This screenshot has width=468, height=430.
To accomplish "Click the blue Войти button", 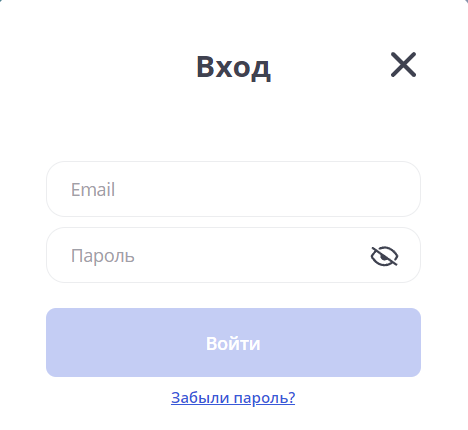I will point(233,342).
